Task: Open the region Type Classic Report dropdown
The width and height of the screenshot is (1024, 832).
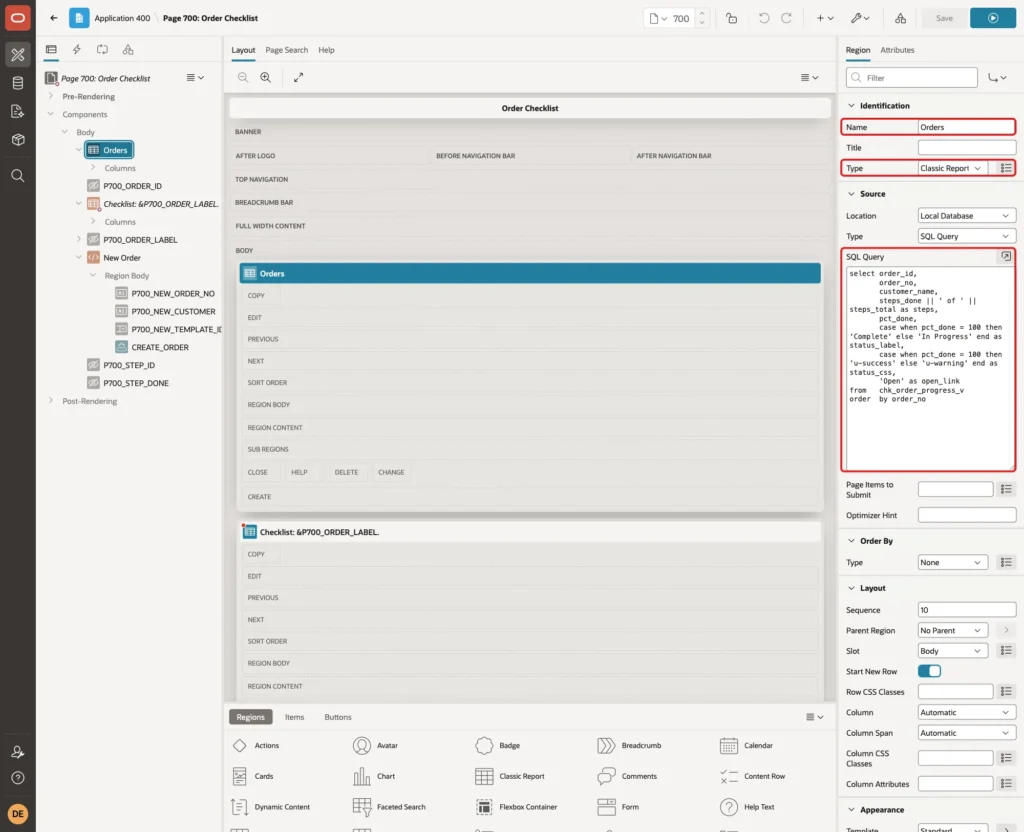Action: pyautogui.click(x=952, y=168)
